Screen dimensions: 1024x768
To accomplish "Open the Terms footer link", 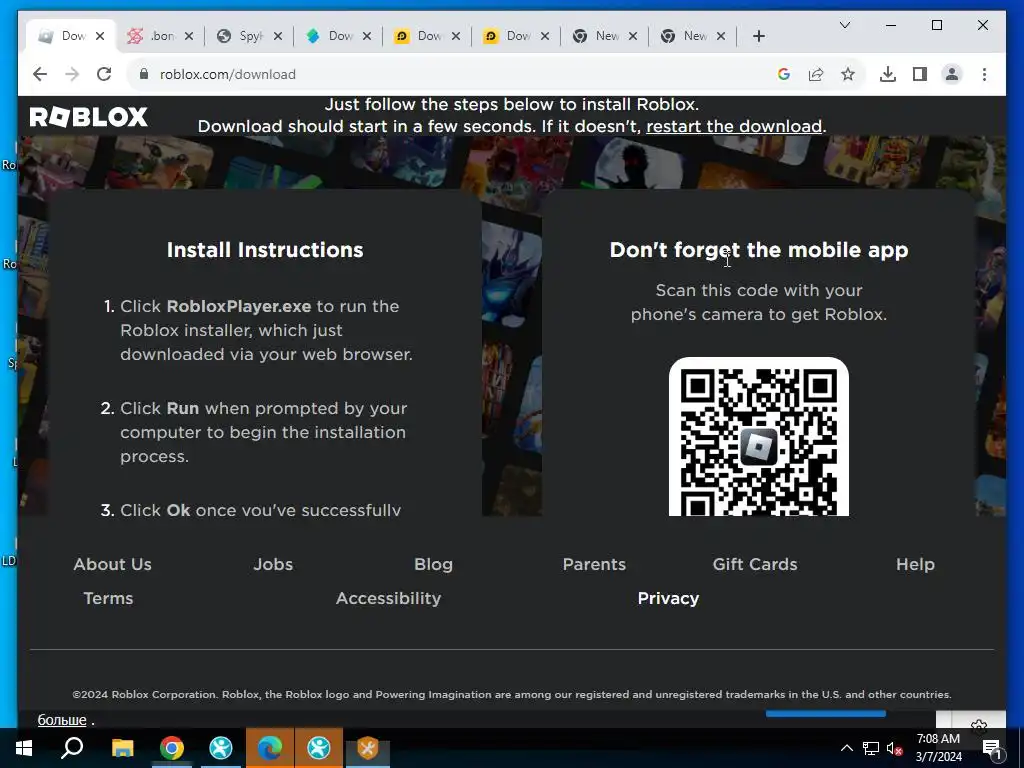I will pos(108,598).
